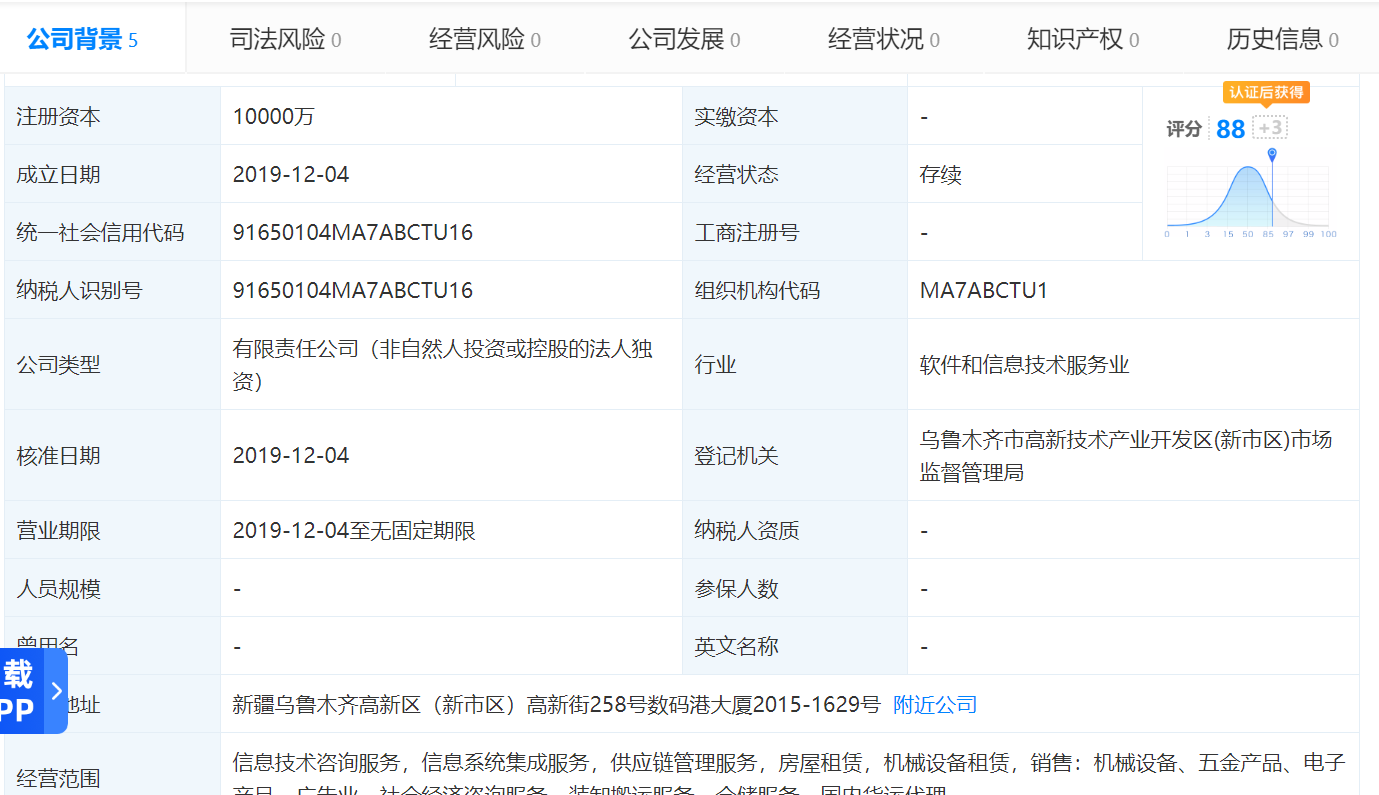Image resolution: width=1379 pixels, height=795 pixels.
Task: Click the 软件和信息技术服务业 industry value
Action: (1024, 365)
